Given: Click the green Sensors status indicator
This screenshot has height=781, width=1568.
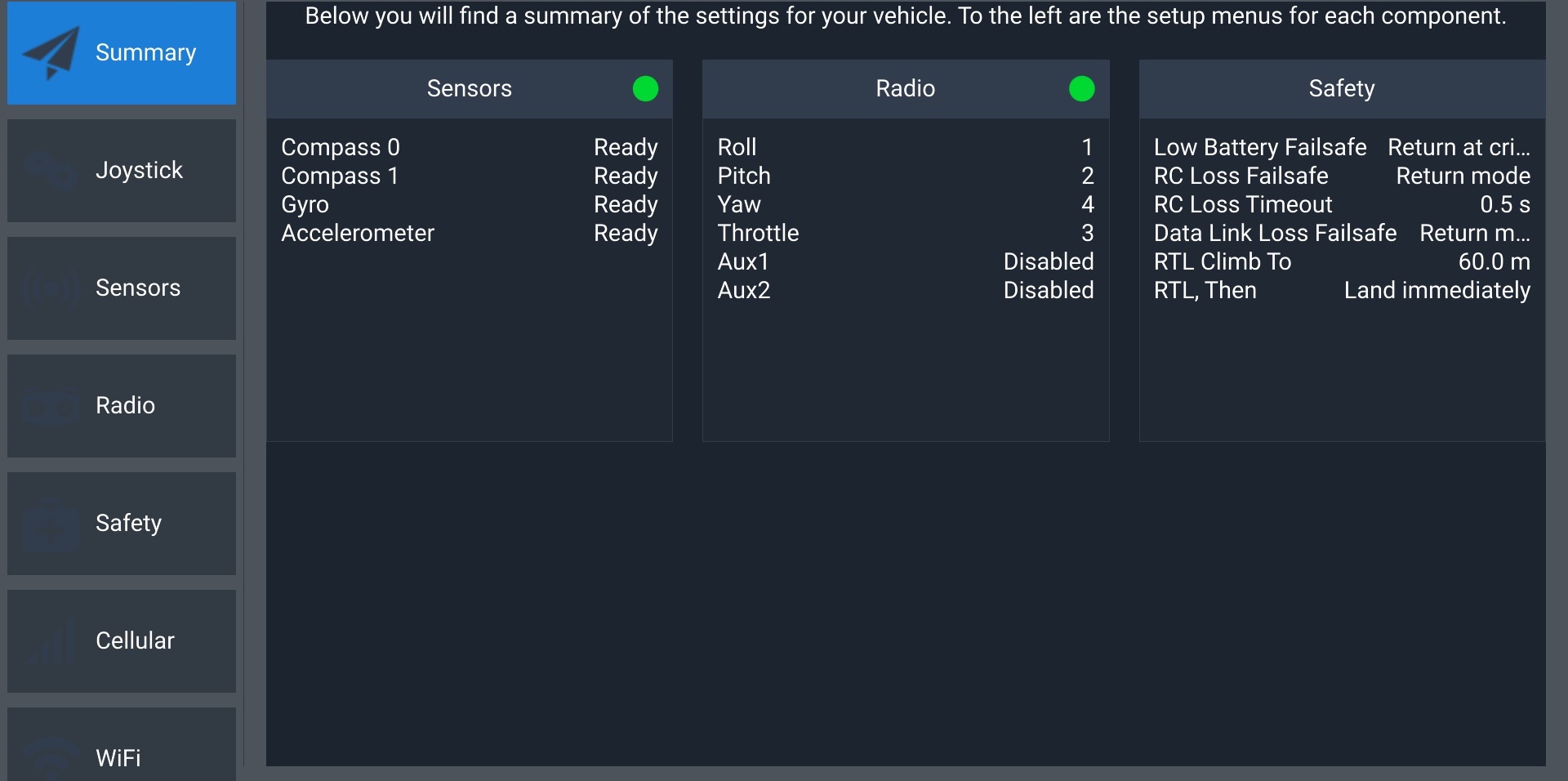Looking at the screenshot, I should (645, 88).
